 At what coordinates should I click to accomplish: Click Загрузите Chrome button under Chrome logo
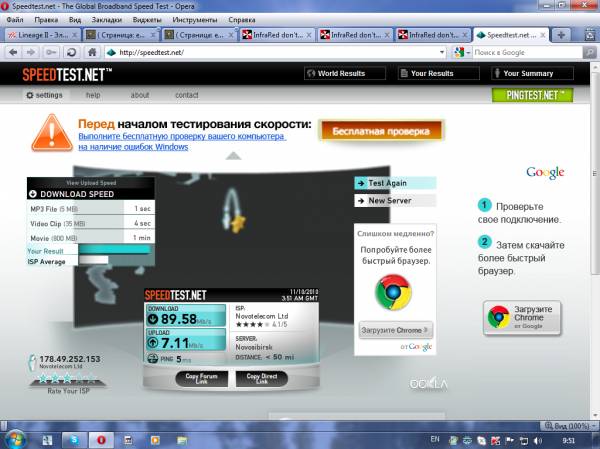[396, 330]
